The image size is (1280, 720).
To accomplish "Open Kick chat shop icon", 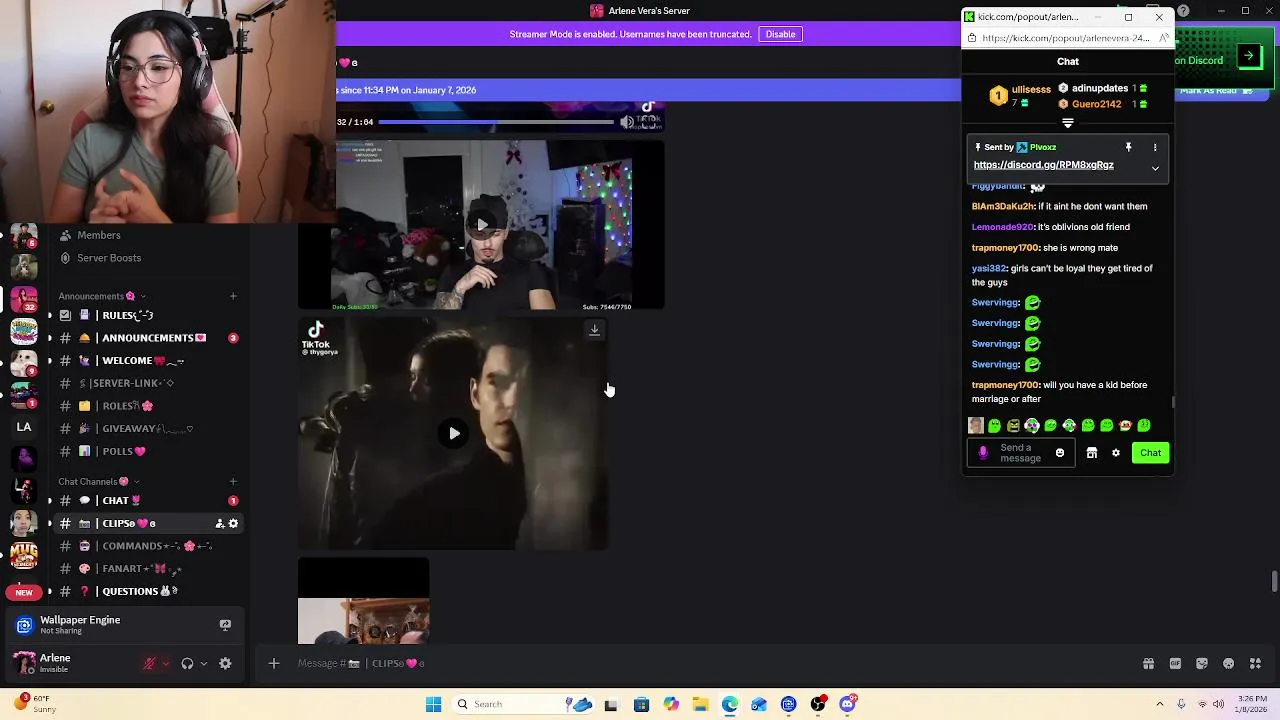I will 1092,453.
